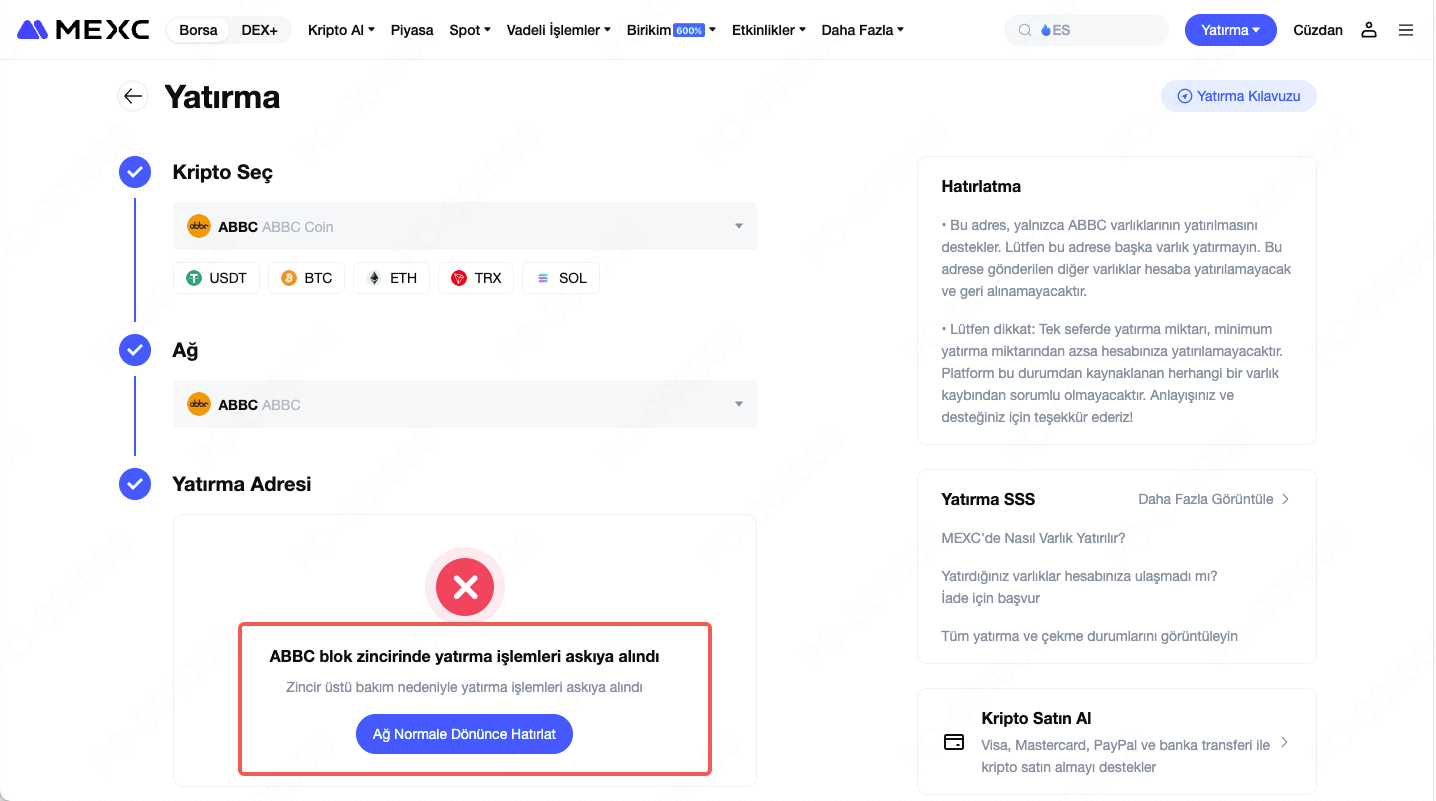Image resolution: width=1436 pixels, height=801 pixels.
Task: Click the credit card icon in Kripto Satın Al
Action: [x=954, y=742]
